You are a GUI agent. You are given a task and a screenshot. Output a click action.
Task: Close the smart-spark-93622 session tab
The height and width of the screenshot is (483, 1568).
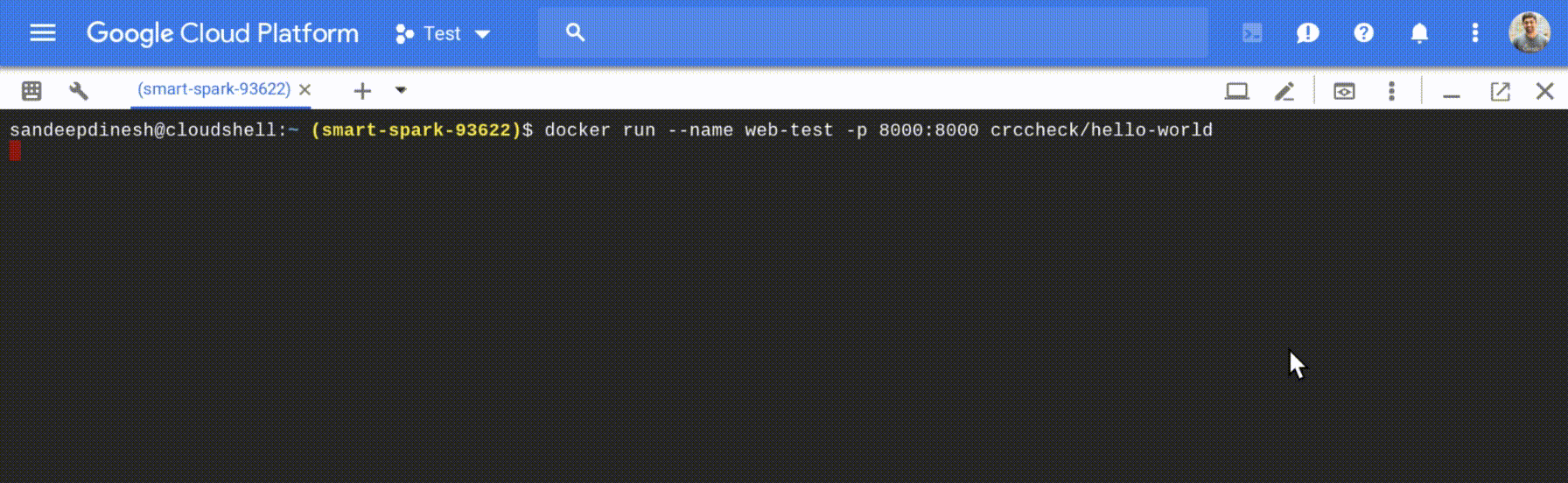(305, 89)
